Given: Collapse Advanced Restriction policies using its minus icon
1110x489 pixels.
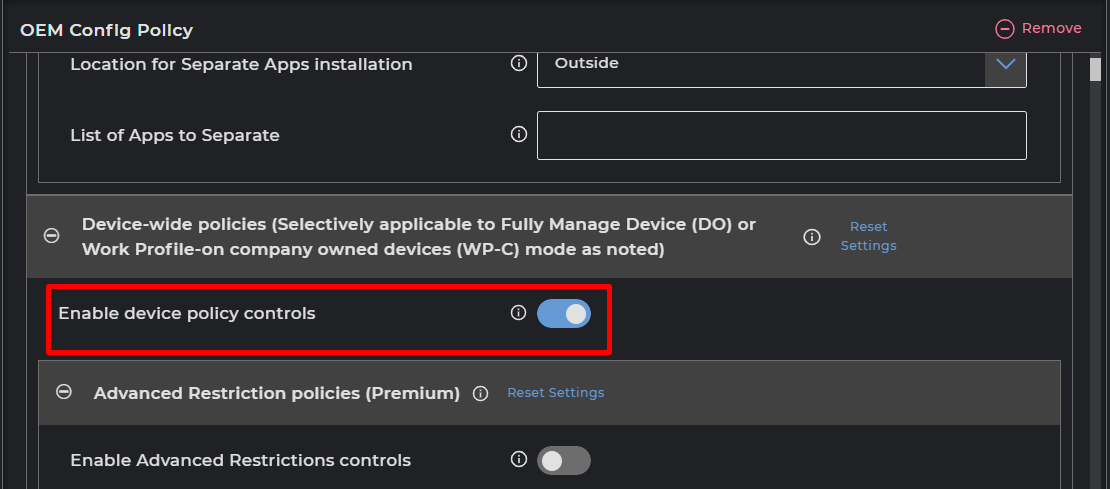Looking at the screenshot, I should (x=64, y=393).
